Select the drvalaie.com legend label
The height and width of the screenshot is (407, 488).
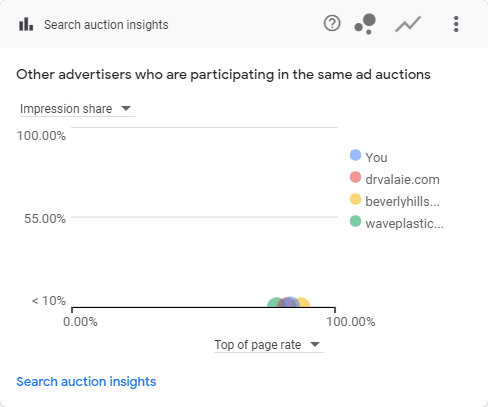coord(402,179)
